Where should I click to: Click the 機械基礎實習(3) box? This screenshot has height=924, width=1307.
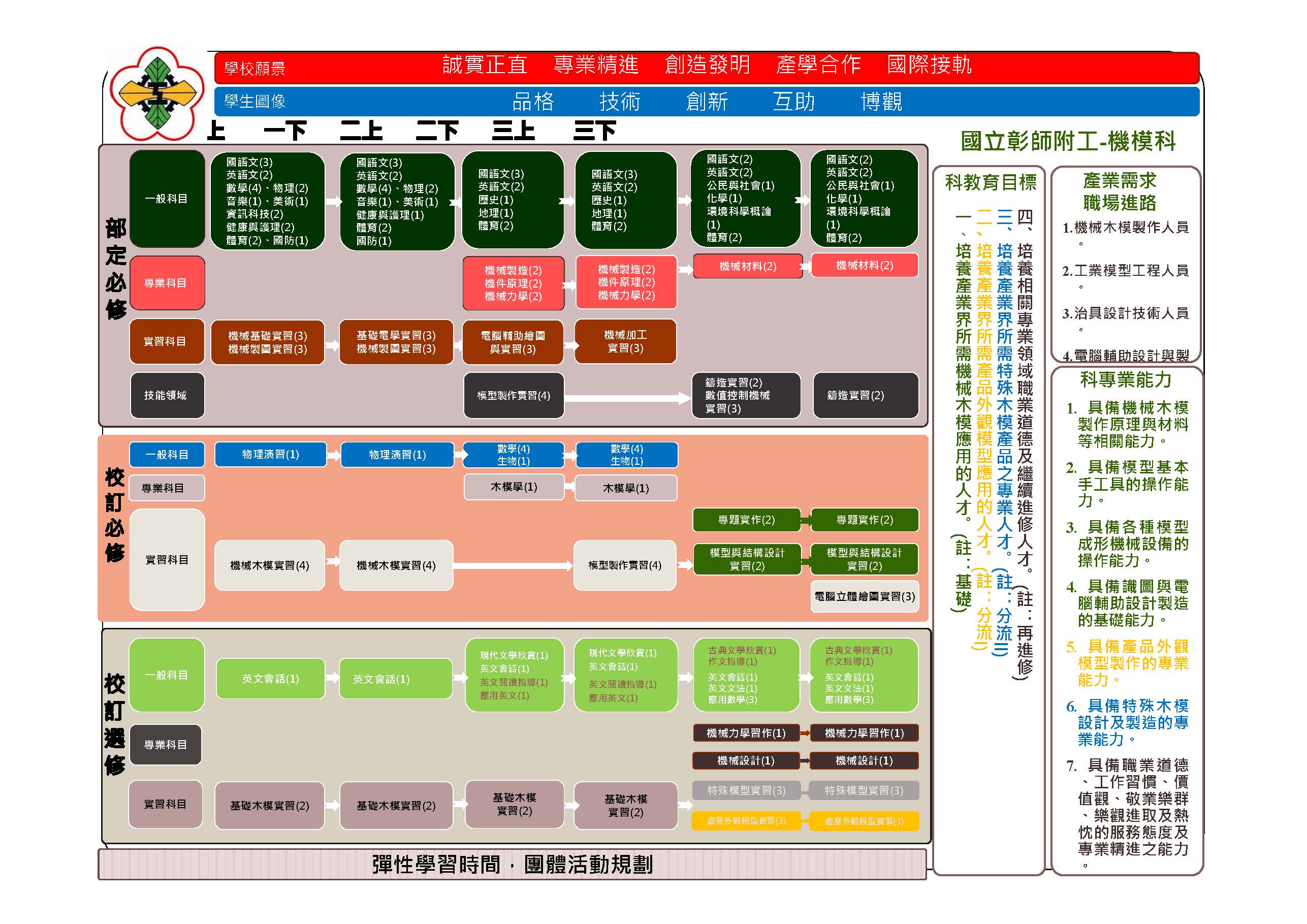coord(268,342)
